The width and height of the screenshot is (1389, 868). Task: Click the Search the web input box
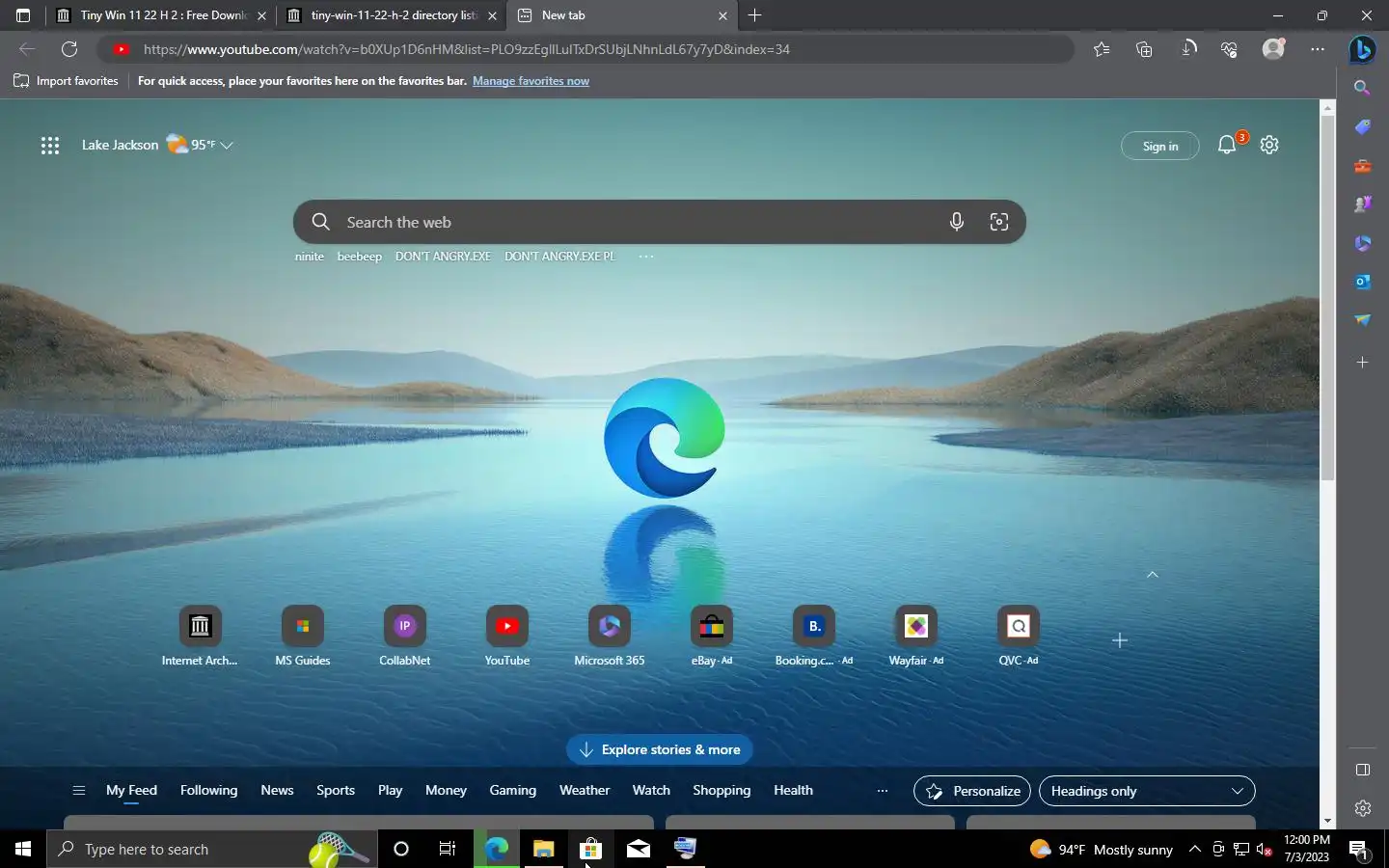tap(659, 222)
